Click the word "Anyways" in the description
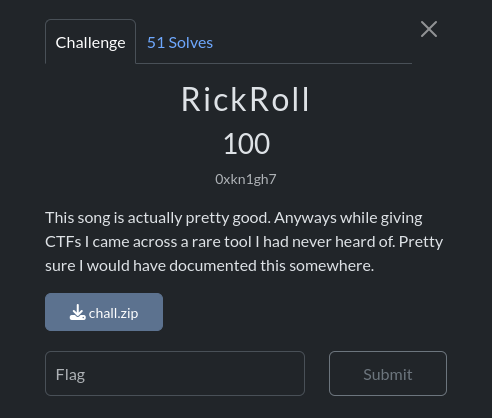Viewport: 492px width, 418px height. coord(305,218)
